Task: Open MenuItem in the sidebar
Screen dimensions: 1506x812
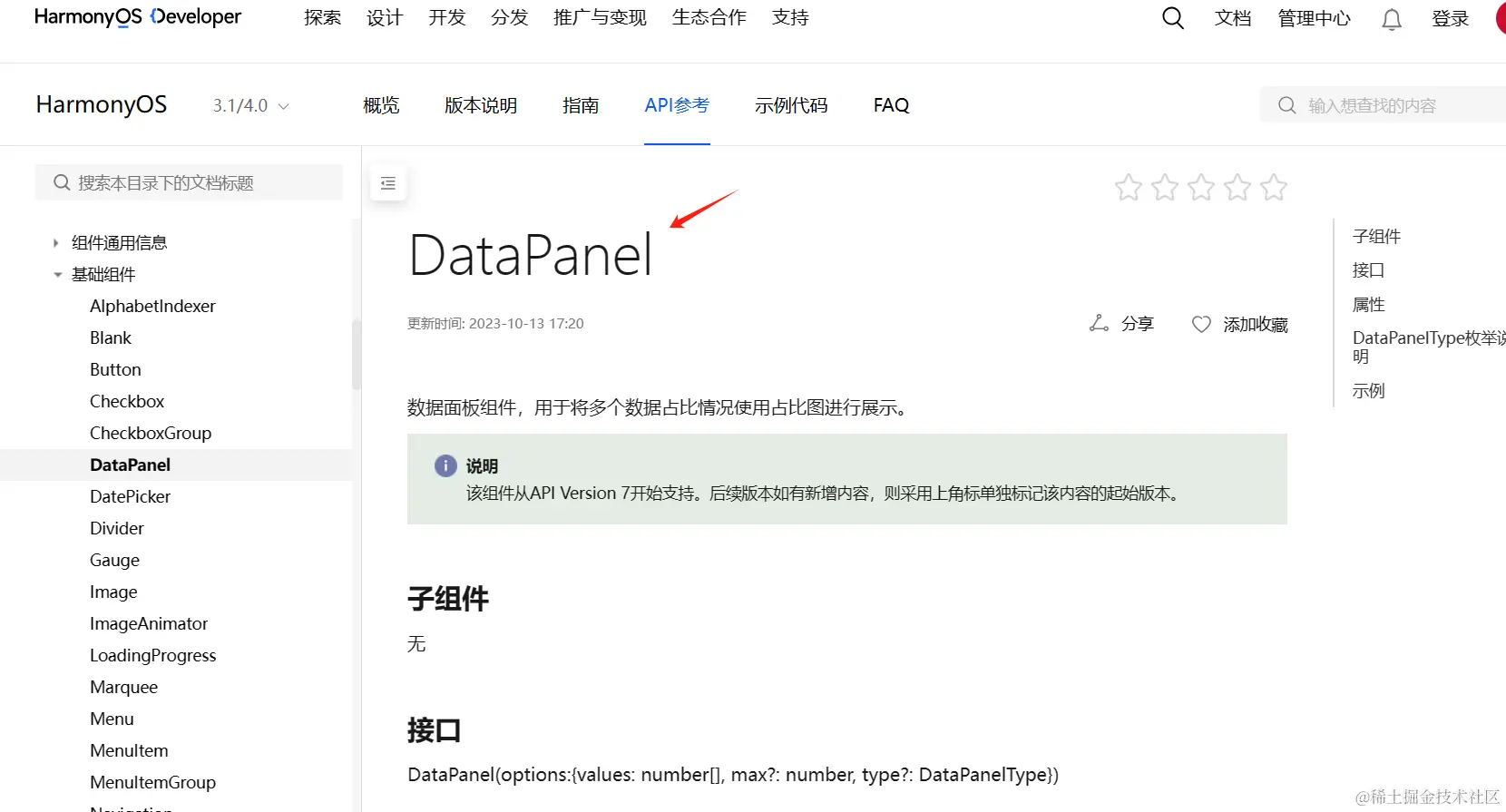Action: point(129,751)
